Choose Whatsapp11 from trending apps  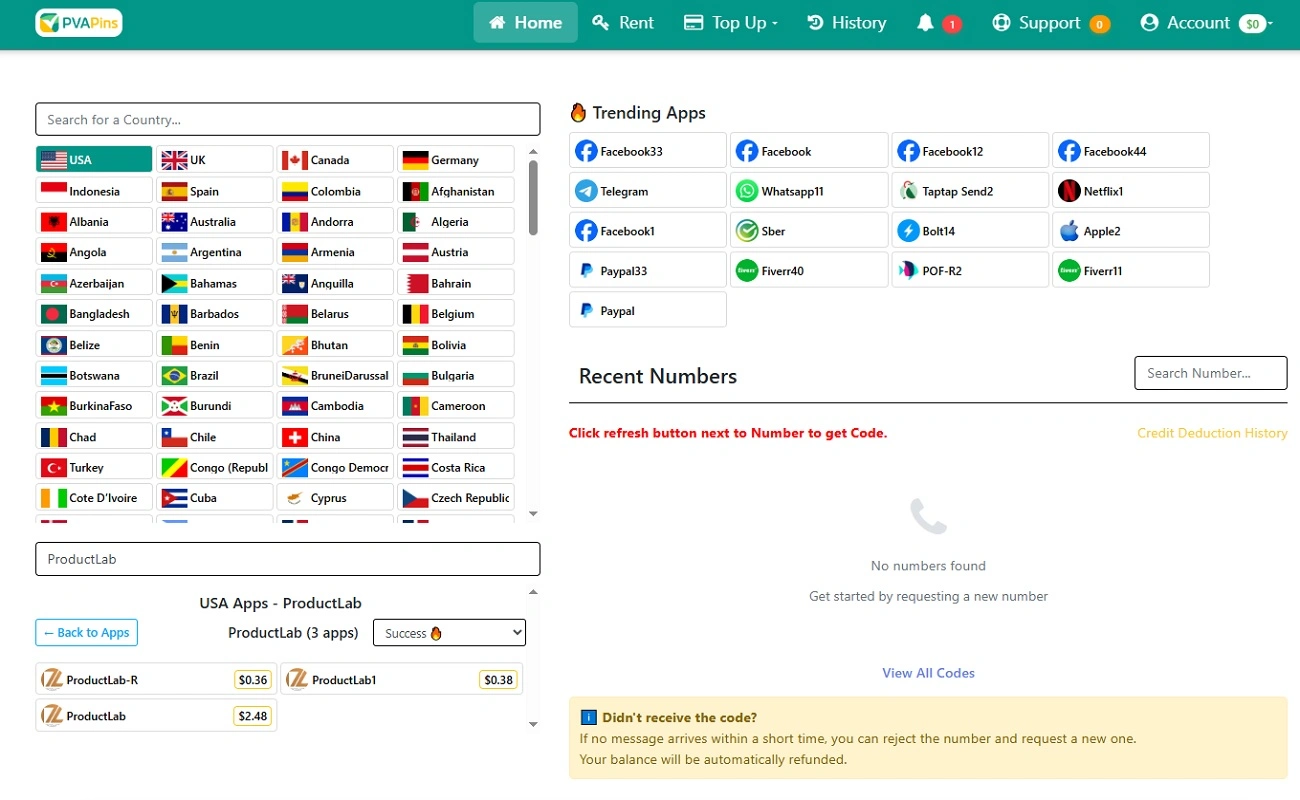[809, 190]
